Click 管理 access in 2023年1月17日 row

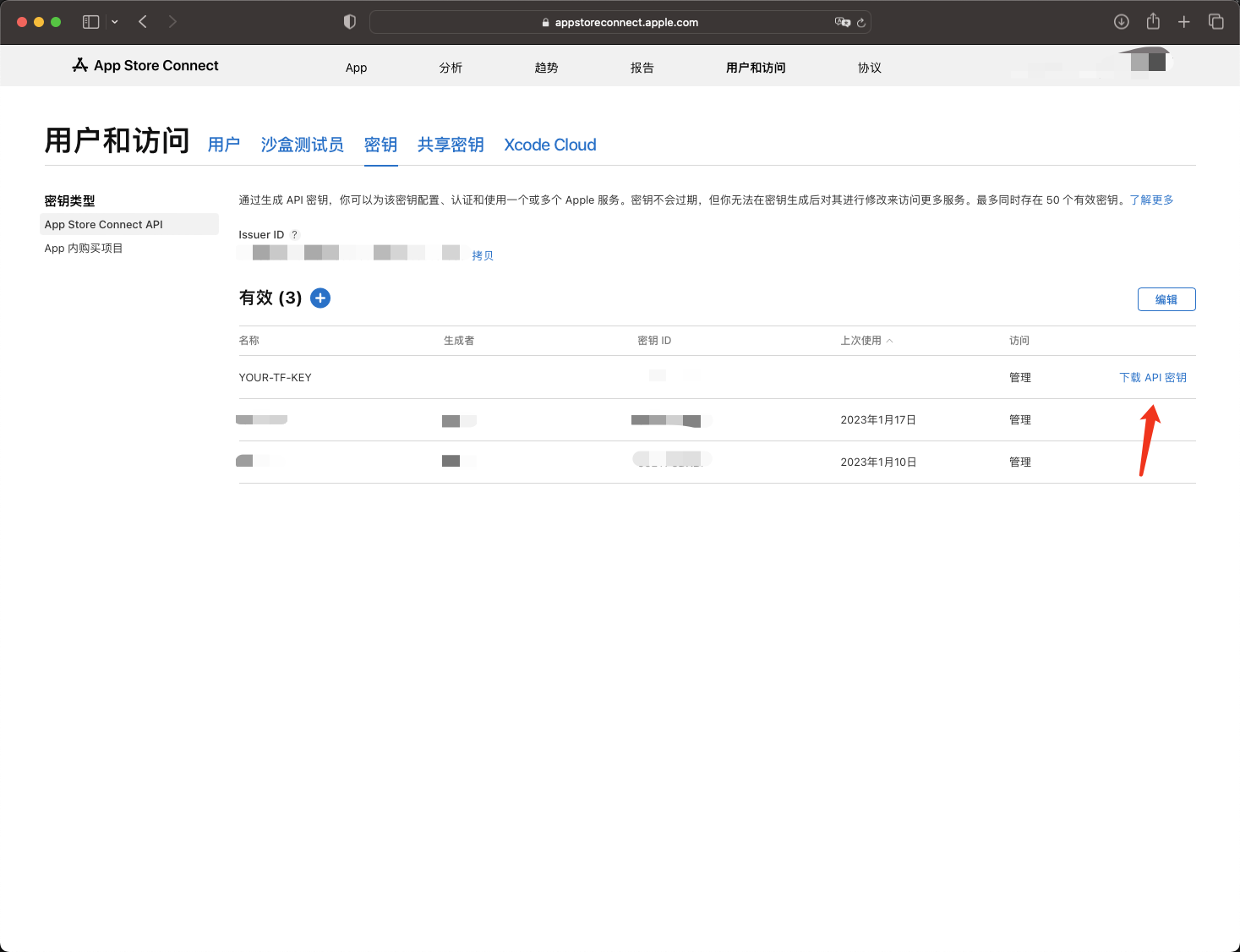coord(1020,419)
